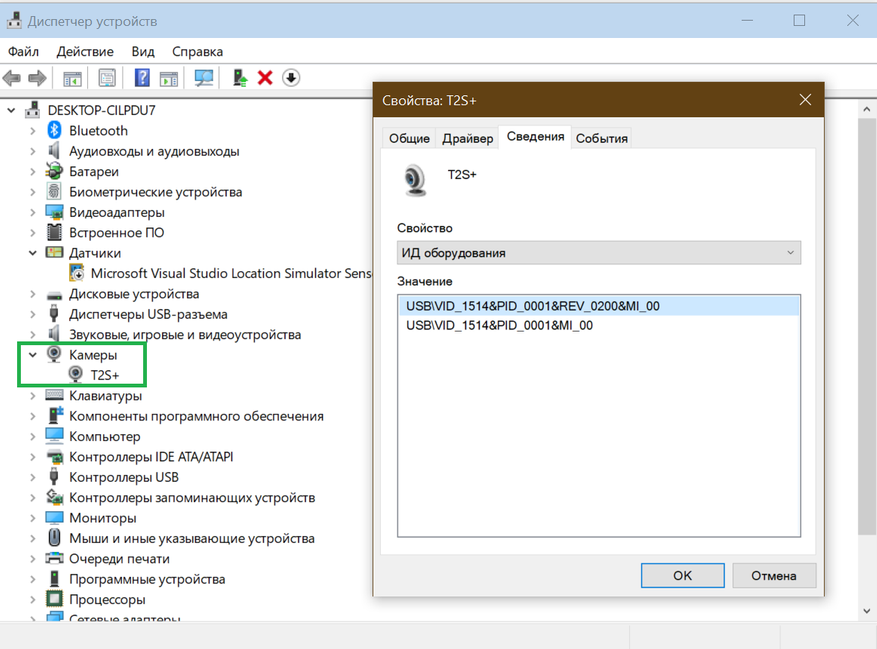
Task: Click the Дисковые устройства drive icon
Action: coord(54,294)
